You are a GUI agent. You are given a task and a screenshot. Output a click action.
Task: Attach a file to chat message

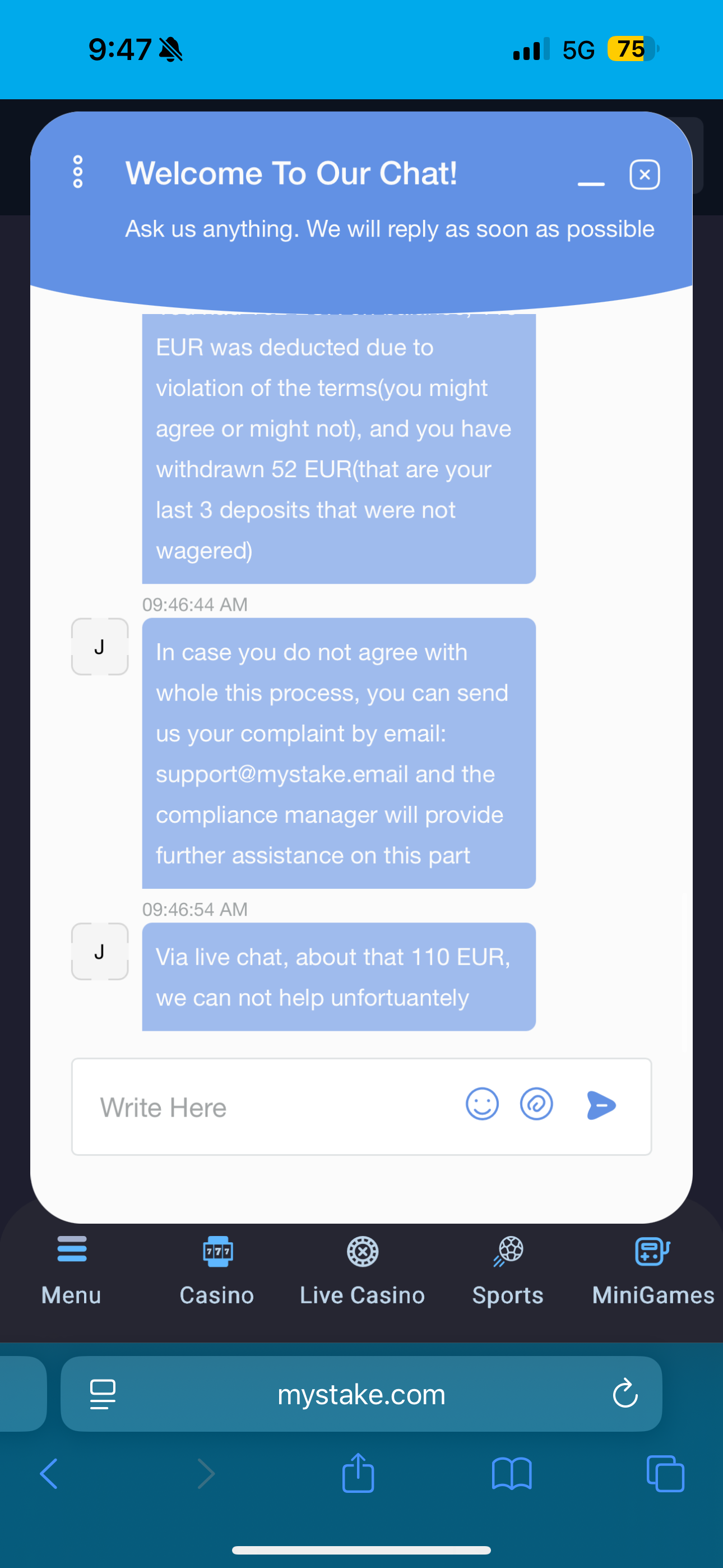(x=536, y=1104)
